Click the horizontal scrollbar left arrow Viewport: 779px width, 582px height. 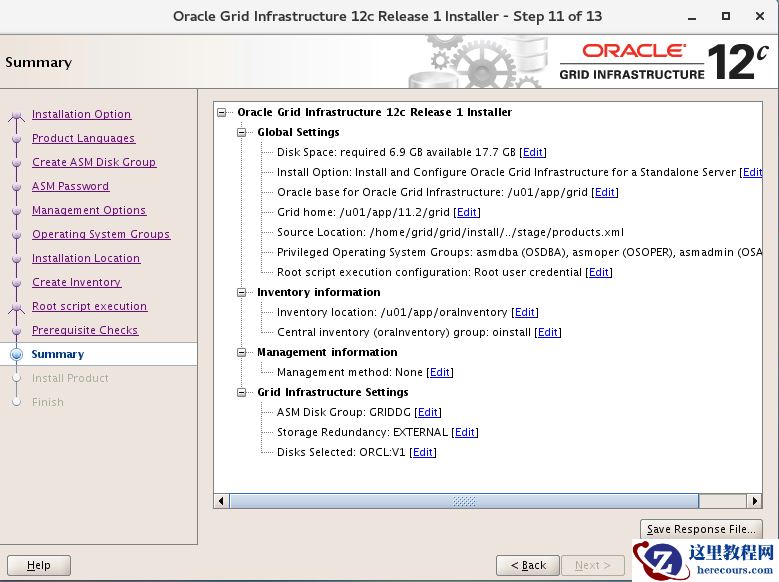221,500
